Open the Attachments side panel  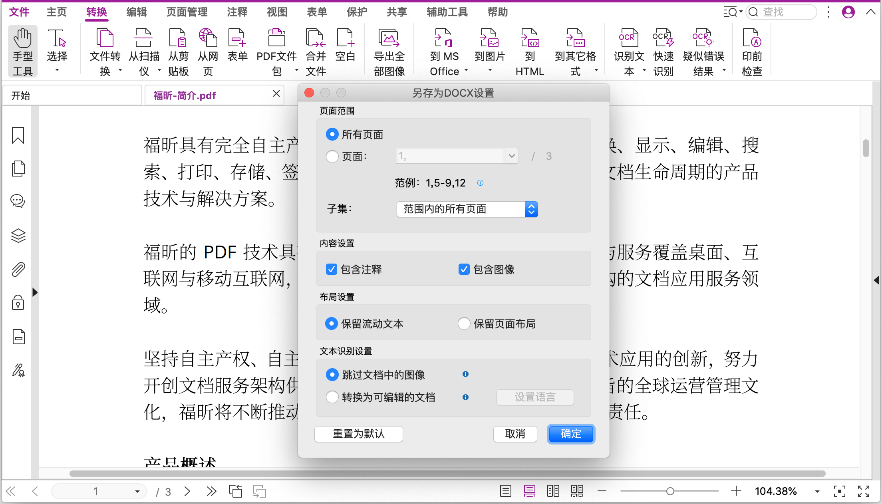click(18, 269)
